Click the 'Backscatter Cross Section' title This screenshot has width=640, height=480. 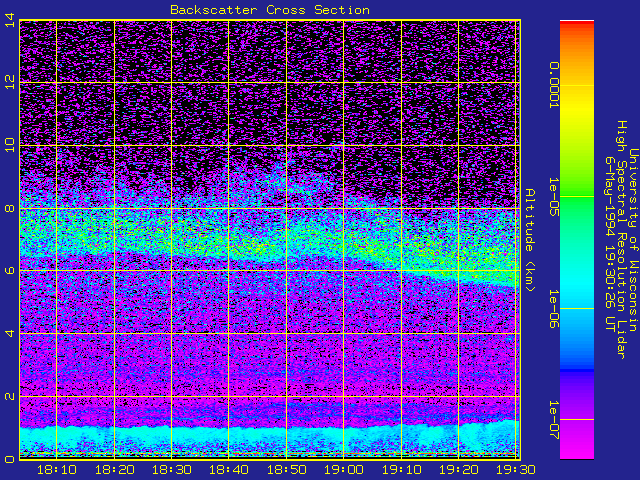pos(270,10)
